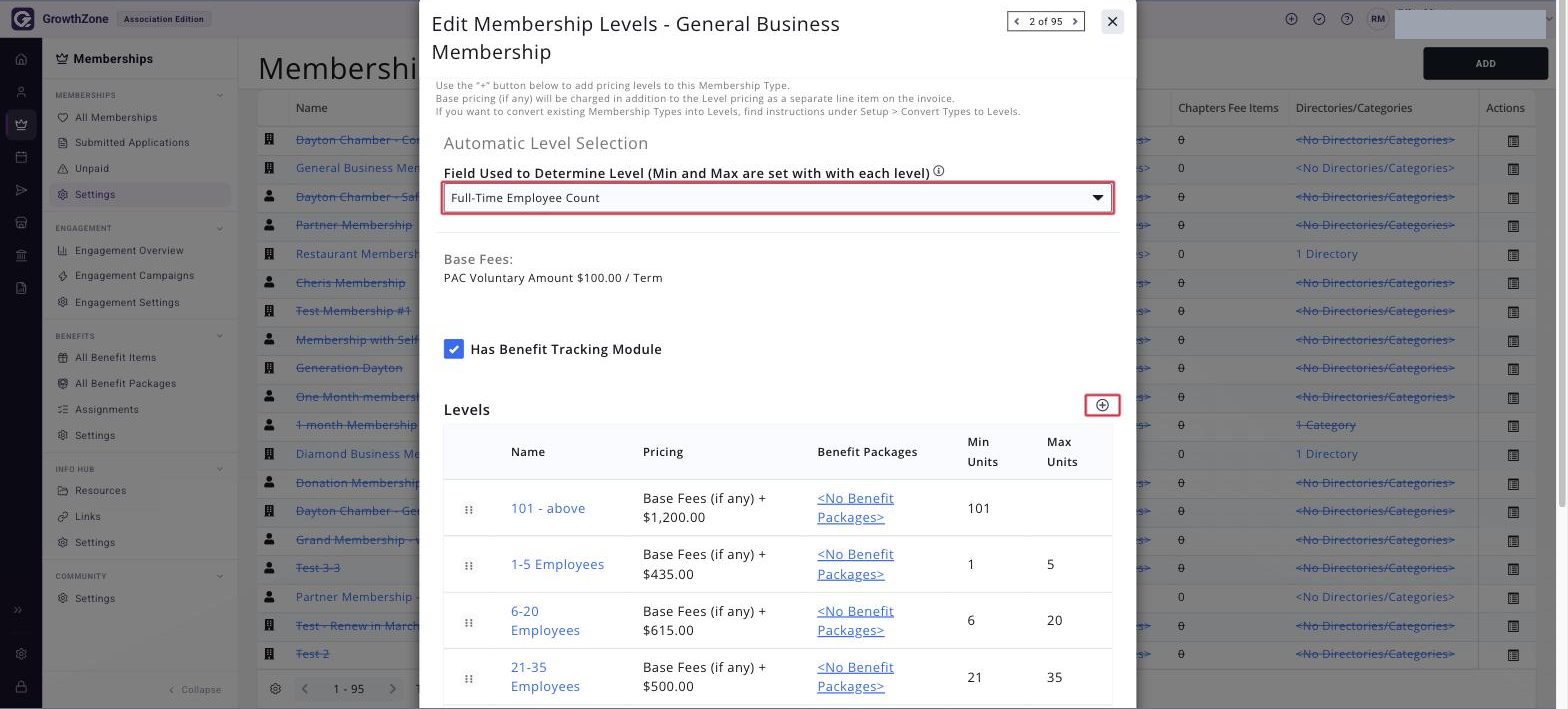
Task: Close the Edit Membership Levels dialog
Action: coord(1112,21)
